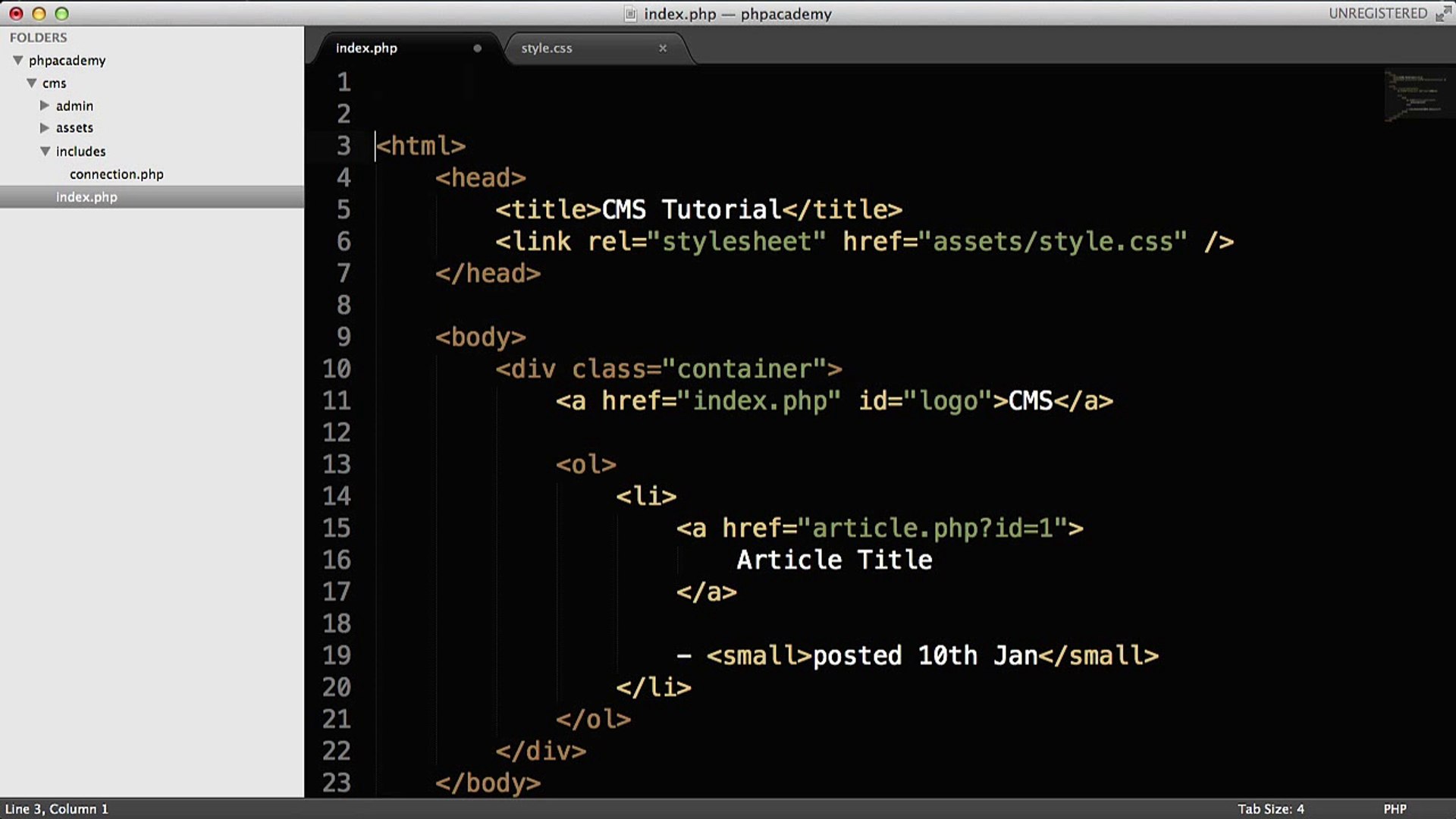The width and height of the screenshot is (1456, 819).
Task: Click the "logo" id value
Action: click(x=948, y=400)
